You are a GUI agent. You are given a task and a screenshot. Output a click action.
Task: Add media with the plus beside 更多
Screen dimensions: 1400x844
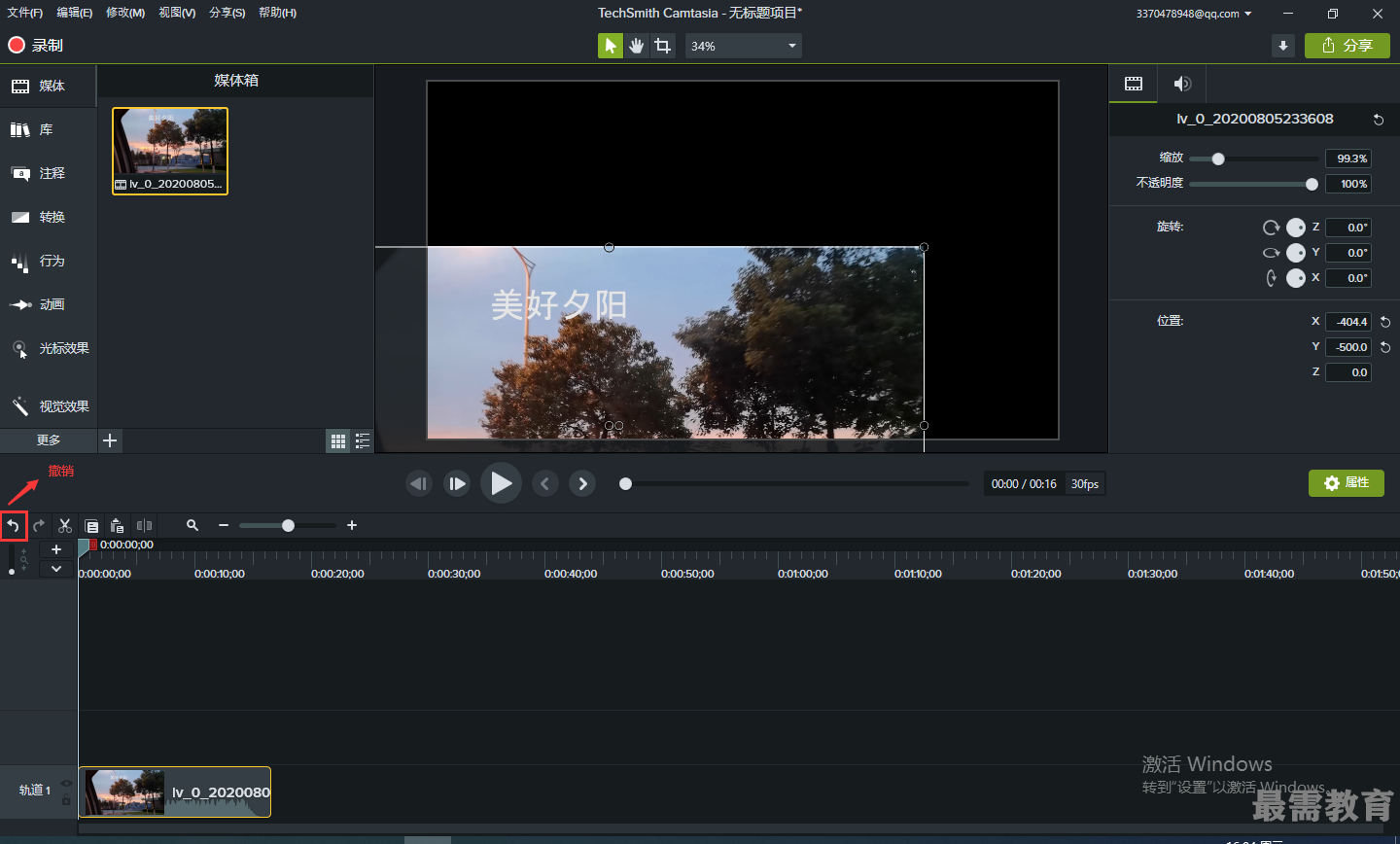click(x=110, y=440)
